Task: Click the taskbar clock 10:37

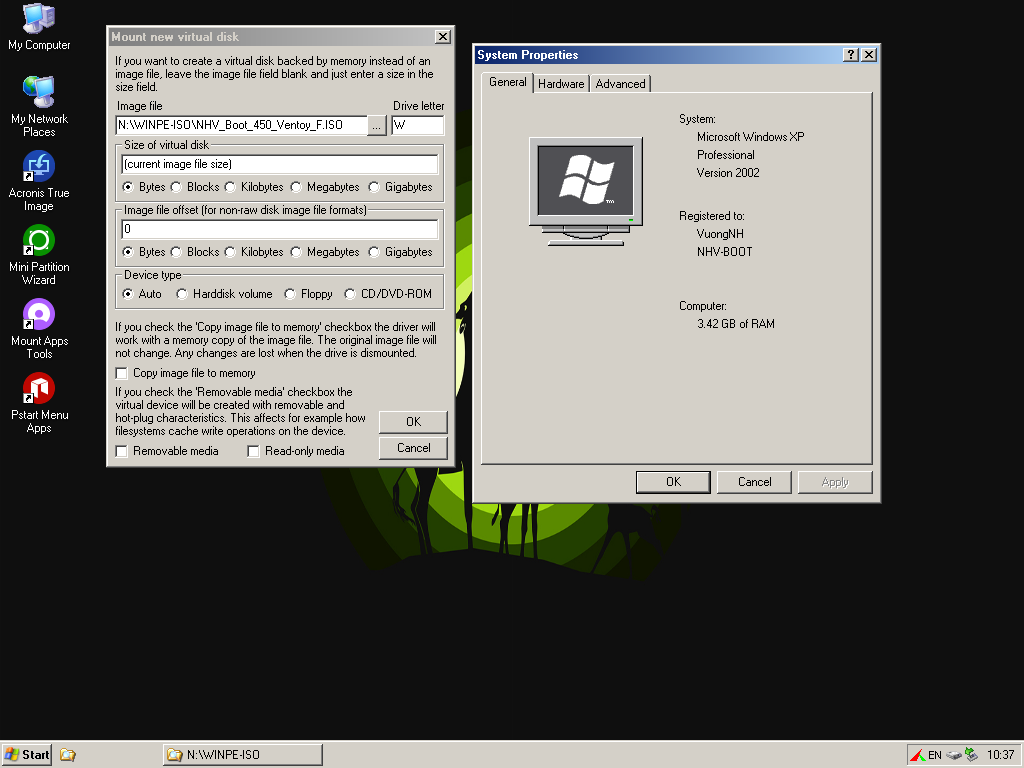Action: (1000, 755)
